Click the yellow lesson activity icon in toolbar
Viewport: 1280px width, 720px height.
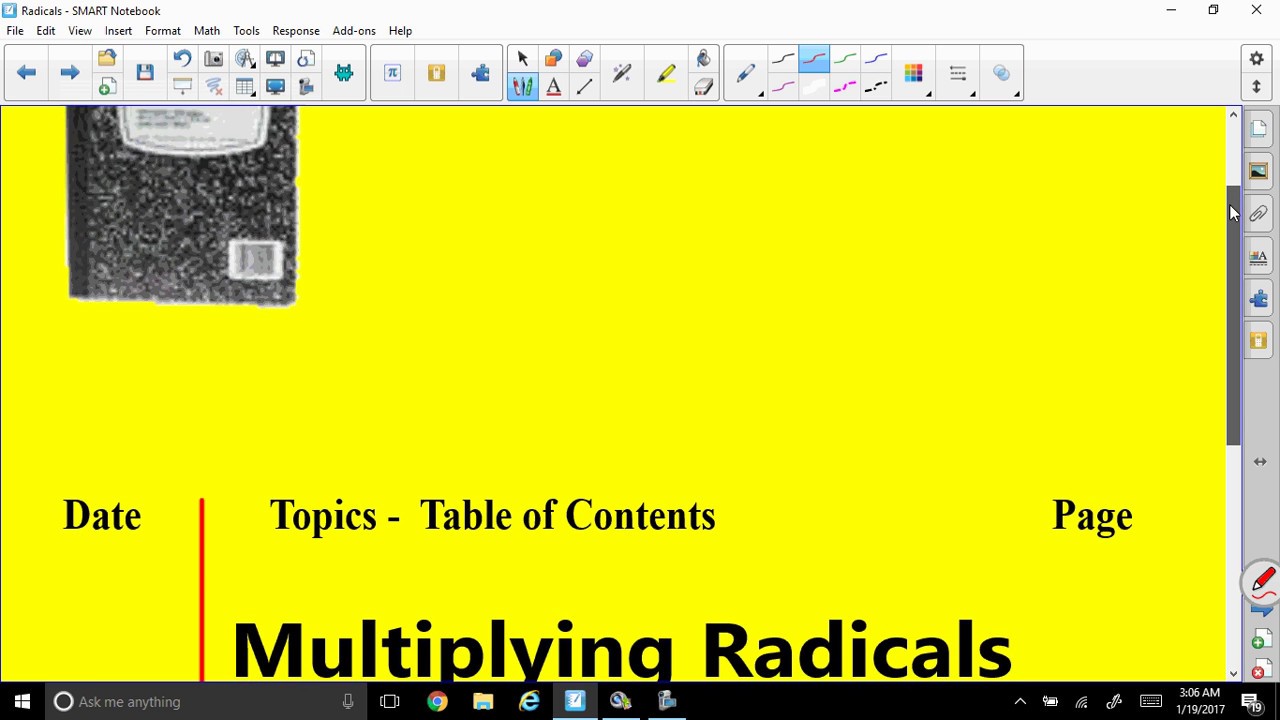(436, 72)
